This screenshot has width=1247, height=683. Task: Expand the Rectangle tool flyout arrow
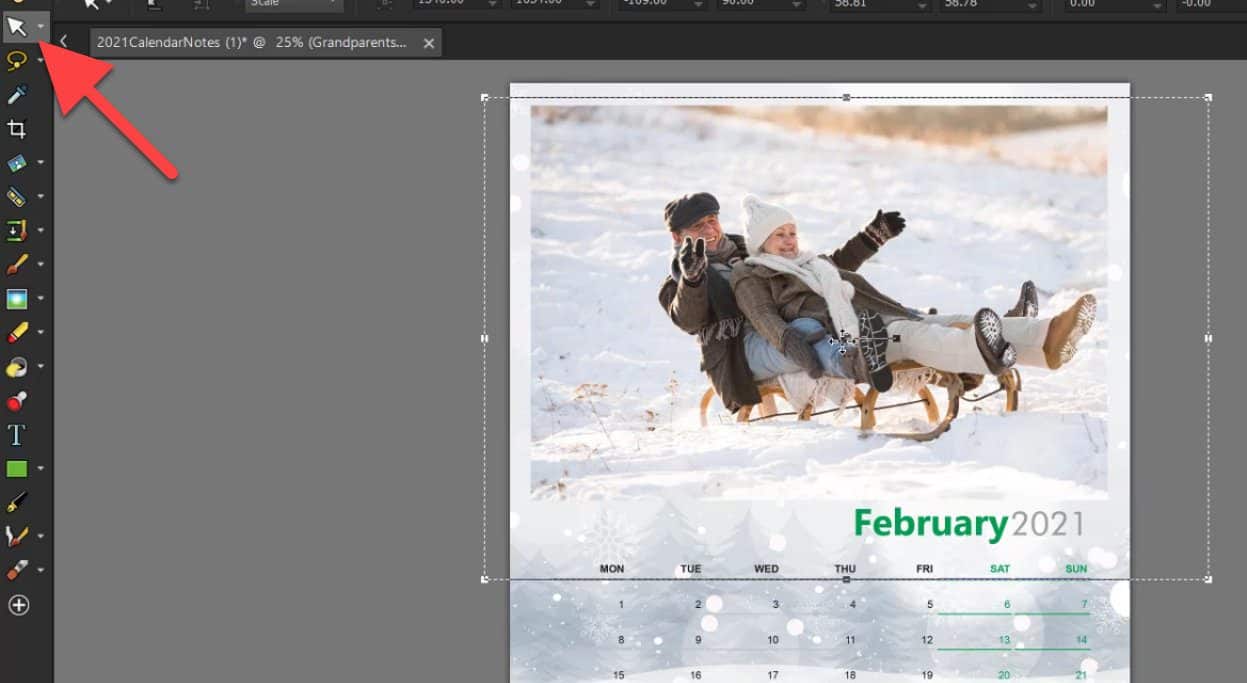tap(40, 467)
